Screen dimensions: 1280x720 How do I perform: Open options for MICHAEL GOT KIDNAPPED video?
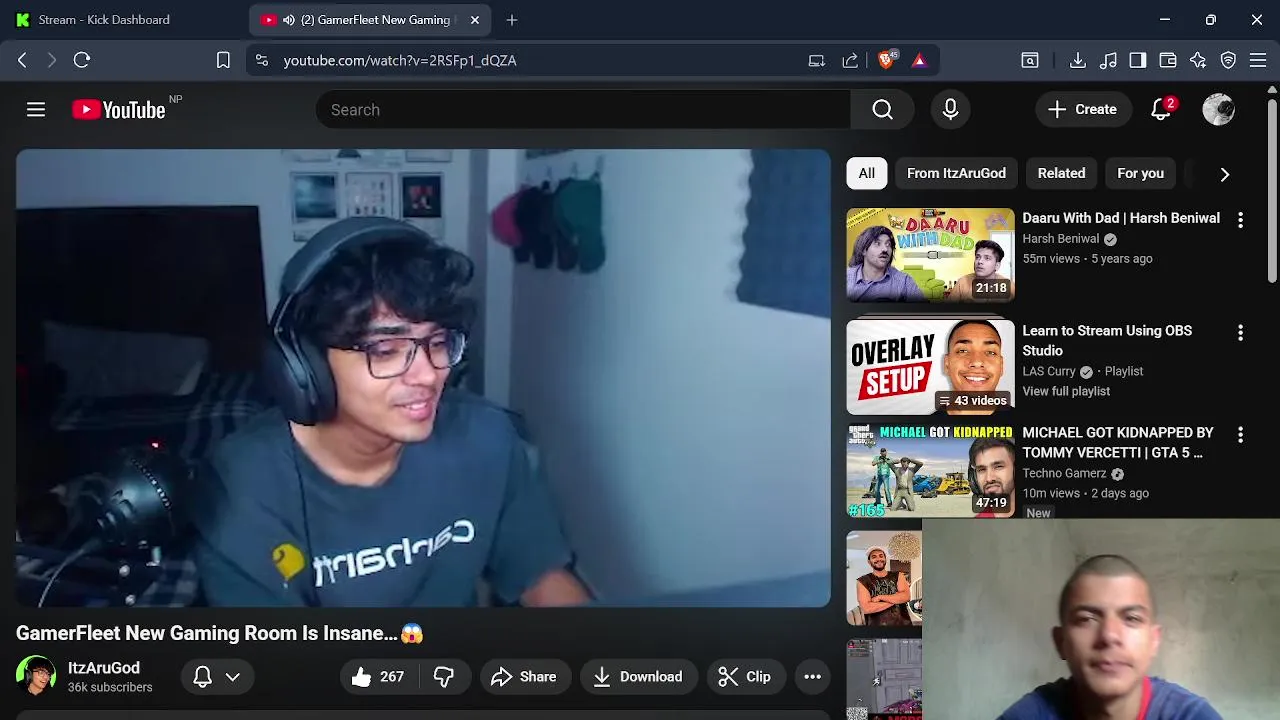click(1241, 435)
